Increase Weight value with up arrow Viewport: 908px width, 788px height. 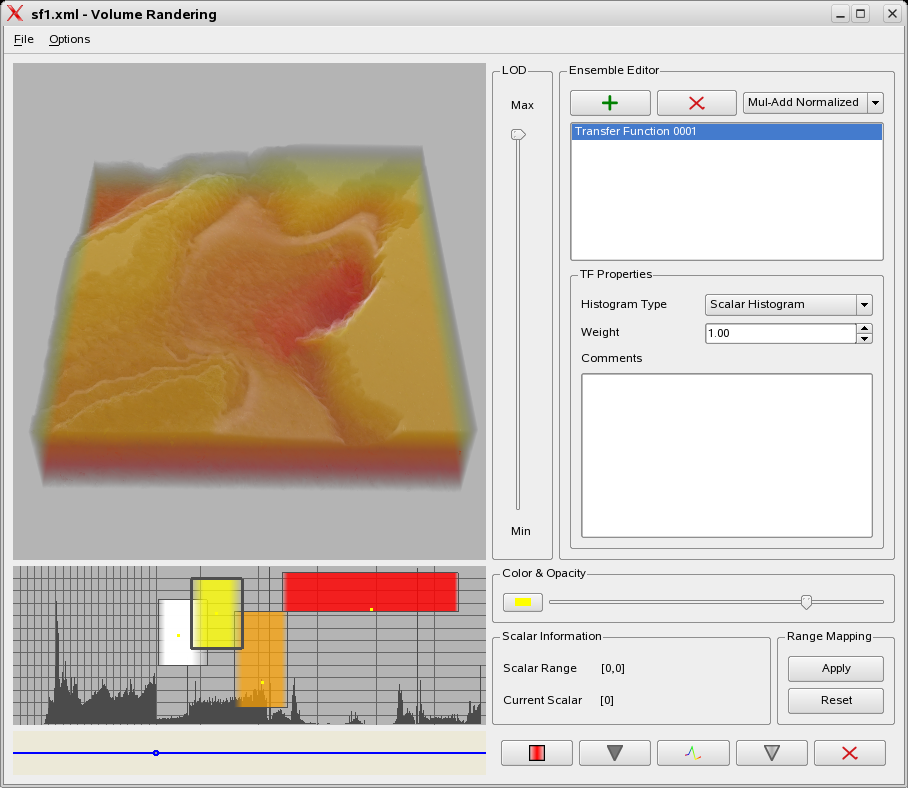click(864, 328)
